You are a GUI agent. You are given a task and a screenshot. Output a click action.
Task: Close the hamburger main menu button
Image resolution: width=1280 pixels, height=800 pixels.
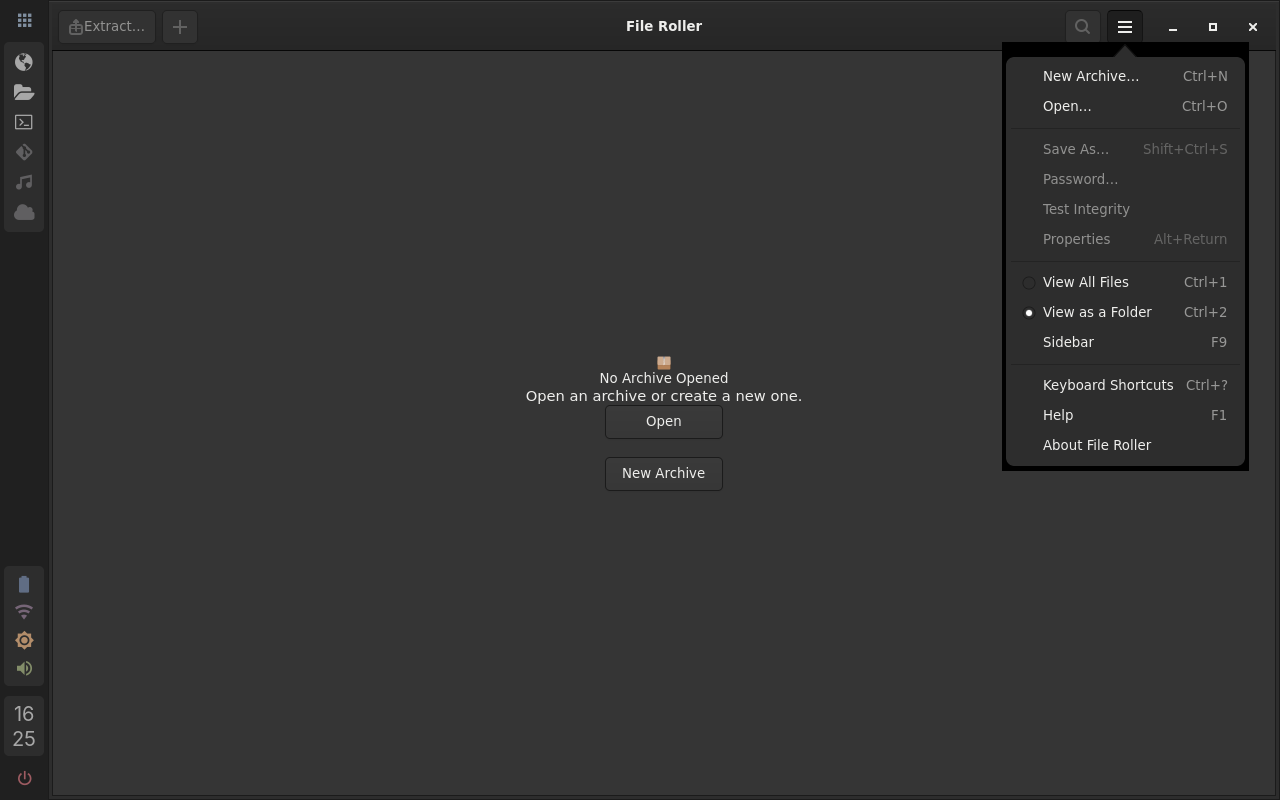1125,27
